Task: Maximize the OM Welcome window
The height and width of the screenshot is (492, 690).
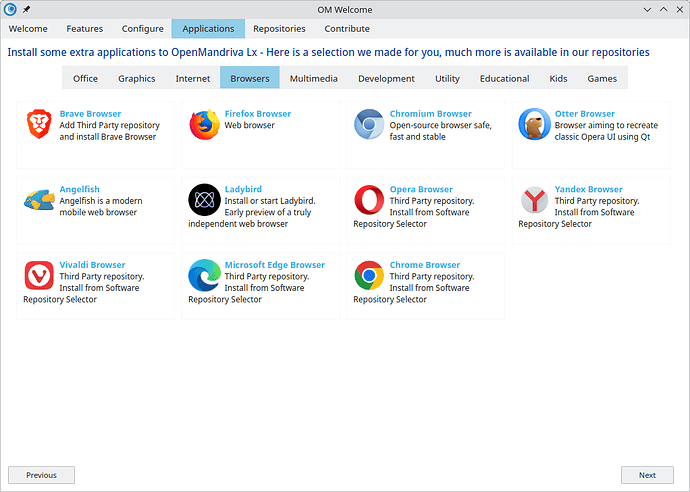Action: coord(664,9)
